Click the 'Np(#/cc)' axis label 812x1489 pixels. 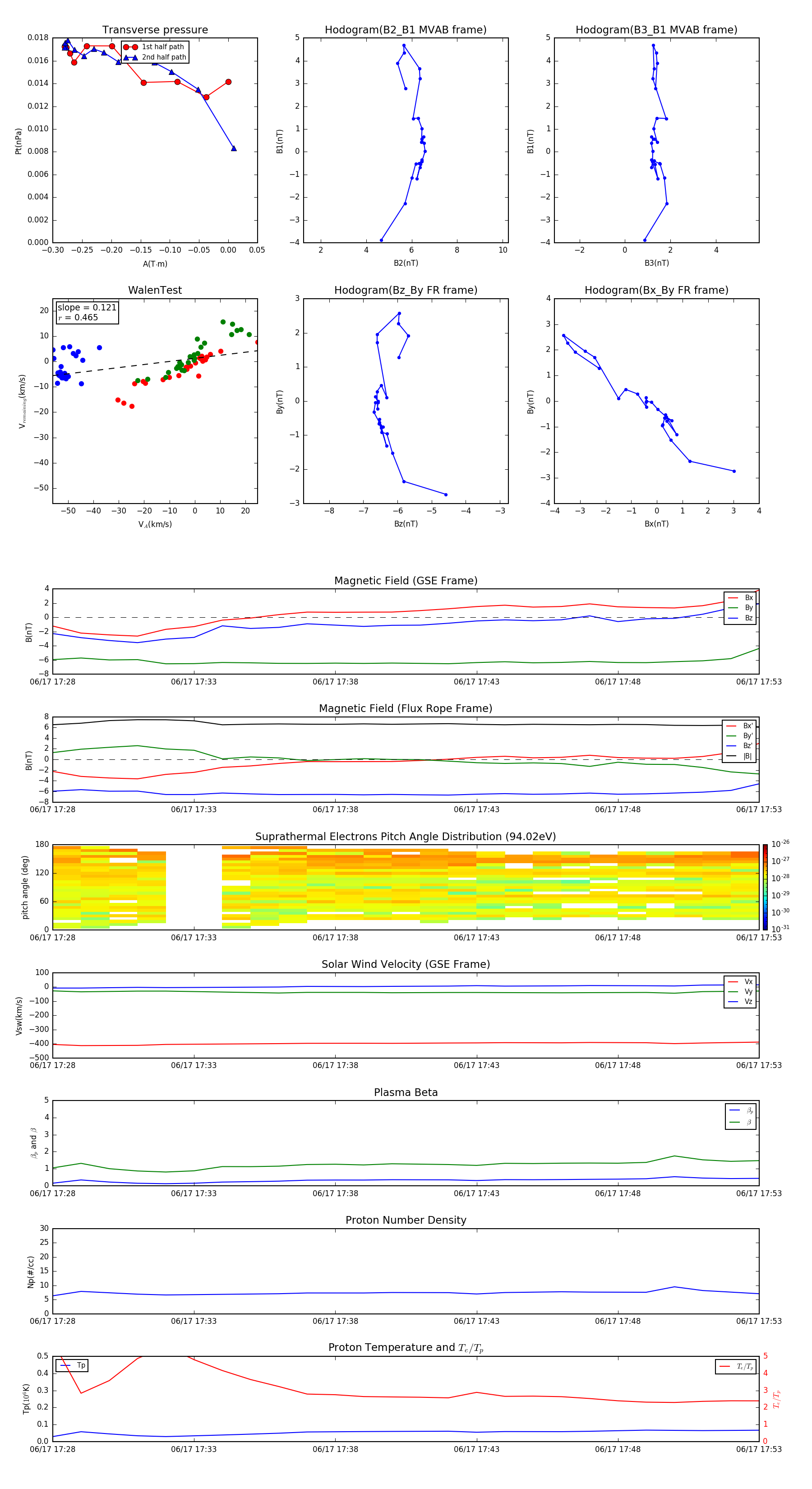click(31, 1271)
